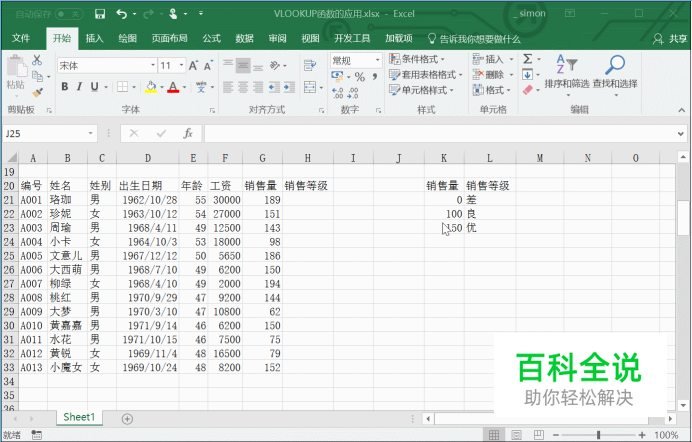Screen dimensions: 692x442
Task: Open 查找和选择 find and select
Action: click(x=615, y=75)
